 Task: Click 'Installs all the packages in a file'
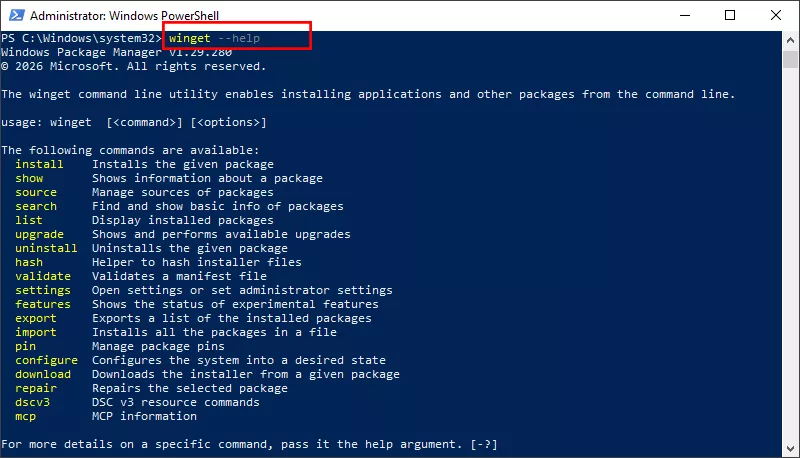coord(214,333)
